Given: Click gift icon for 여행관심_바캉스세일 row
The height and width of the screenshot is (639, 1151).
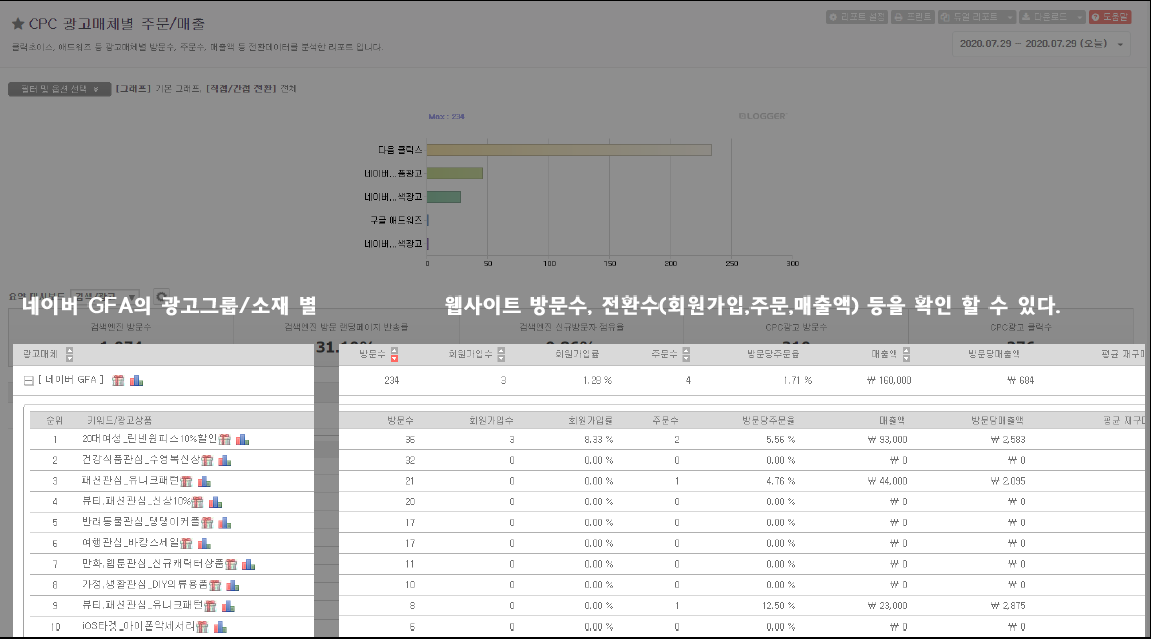Looking at the screenshot, I should (x=186, y=544).
